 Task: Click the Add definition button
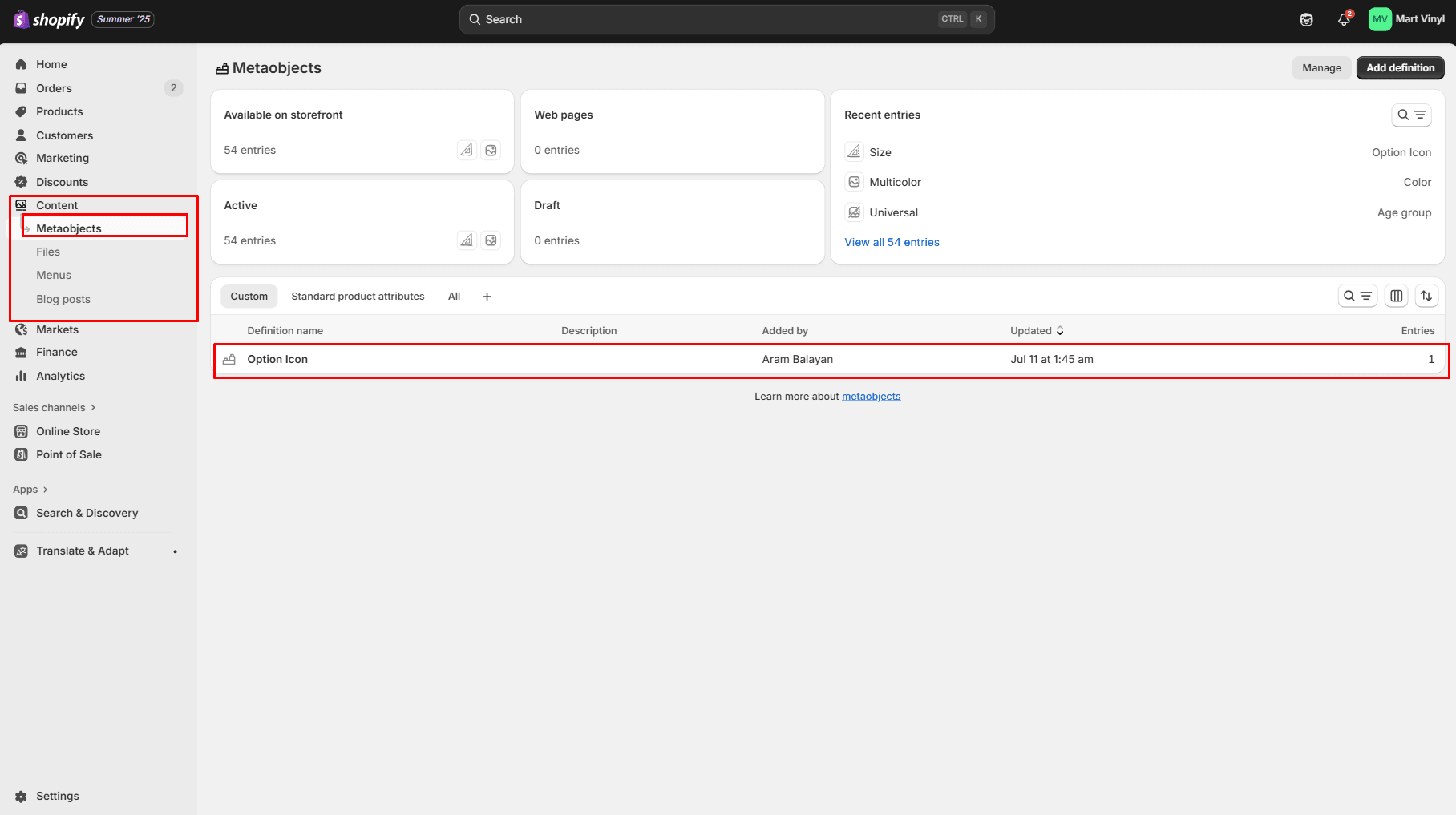pyautogui.click(x=1400, y=67)
